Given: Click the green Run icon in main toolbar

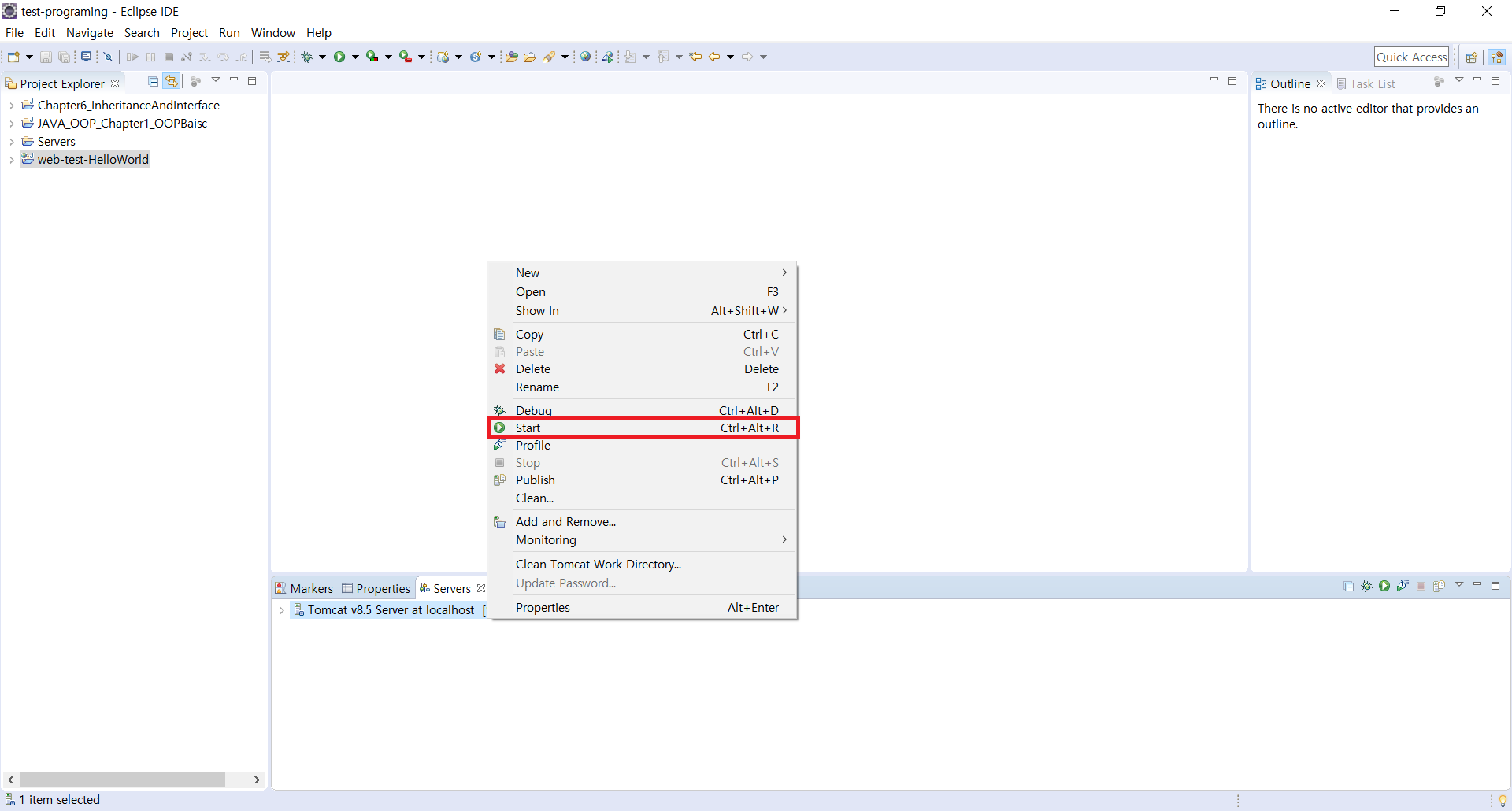Looking at the screenshot, I should [339, 57].
